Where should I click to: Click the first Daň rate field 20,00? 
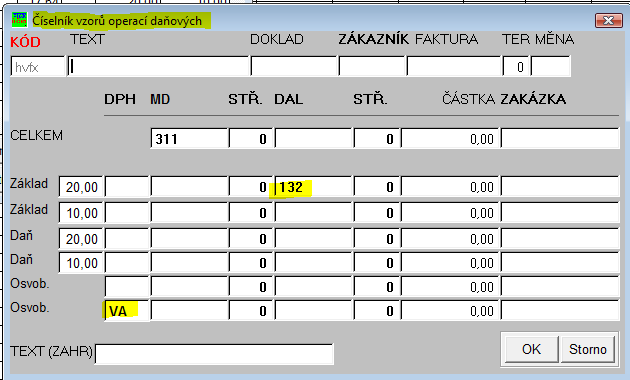coord(81,239)
